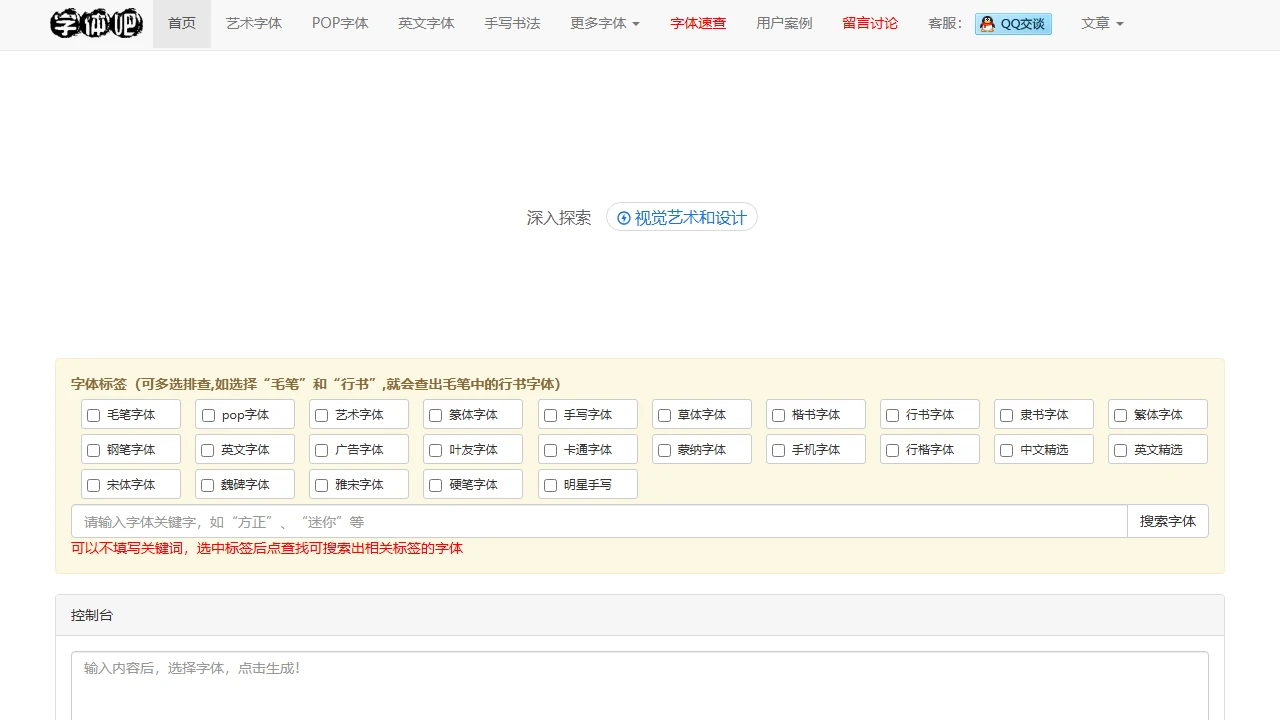1280x720 pixels.
Task: Click the 字体吧 site logo
Action: pyautogui.click(x=96, y=23)
